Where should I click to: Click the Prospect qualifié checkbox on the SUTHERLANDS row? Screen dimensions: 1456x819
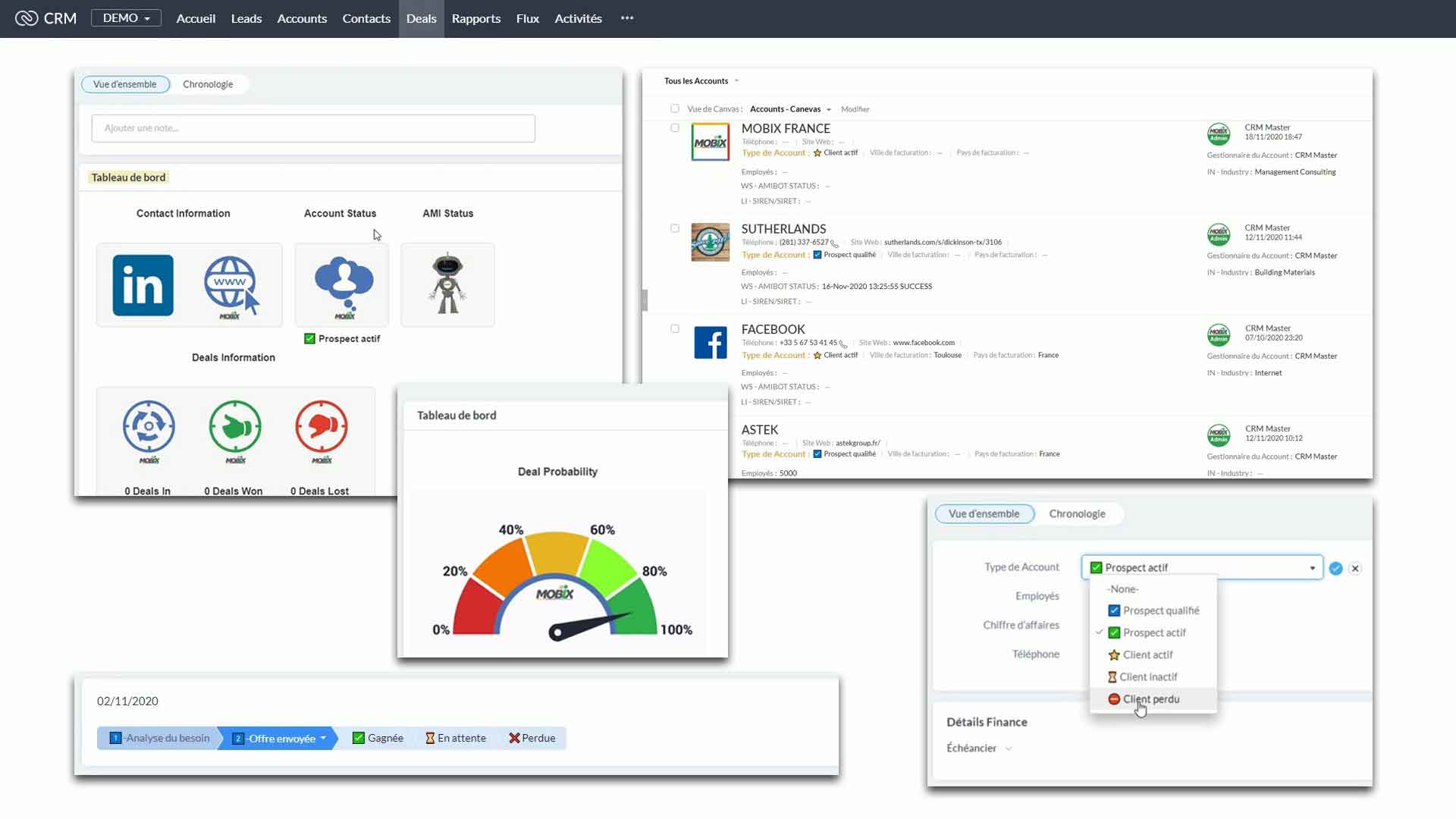pyautogui.click(x=817, y=255)
